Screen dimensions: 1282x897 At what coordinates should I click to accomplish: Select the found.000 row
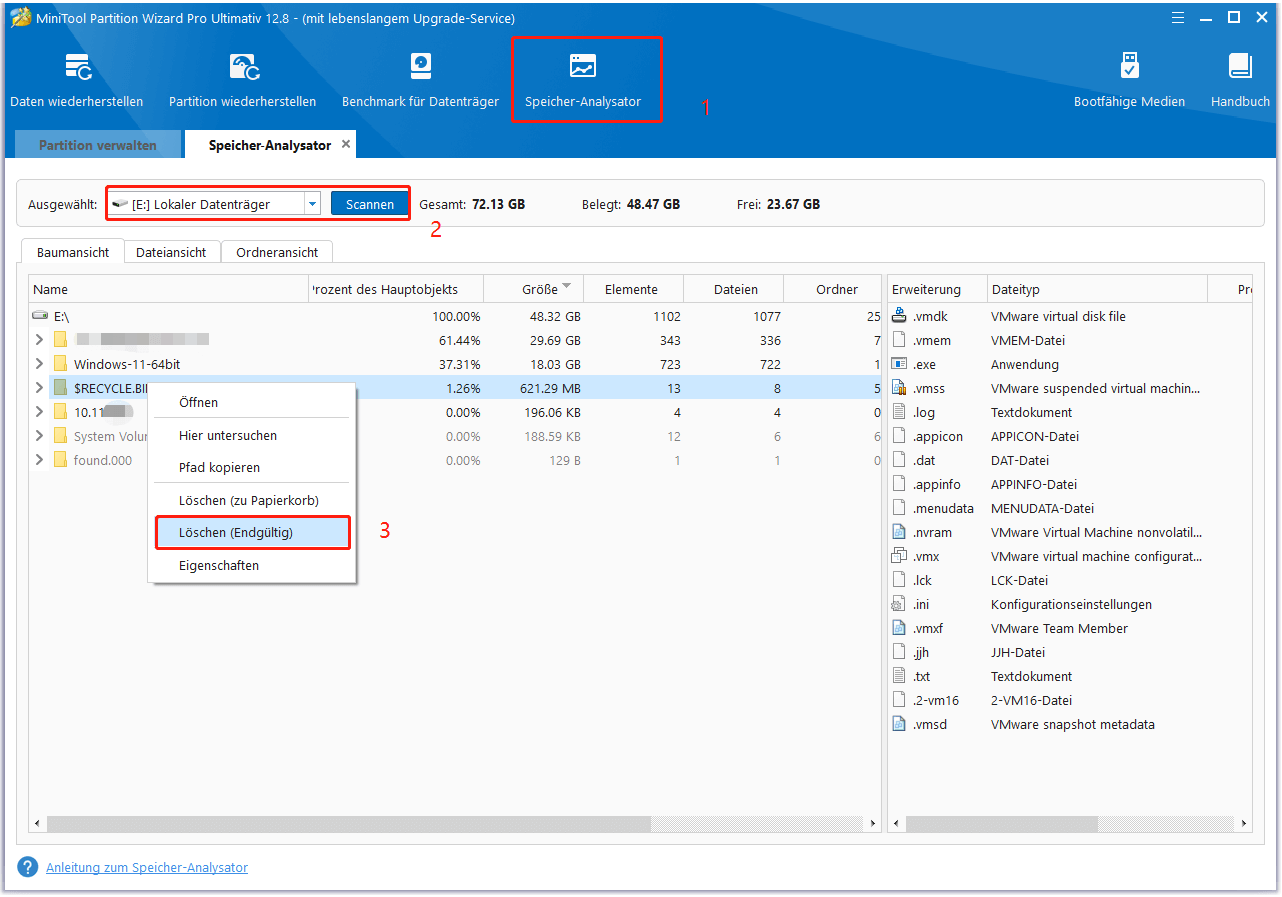454,460
